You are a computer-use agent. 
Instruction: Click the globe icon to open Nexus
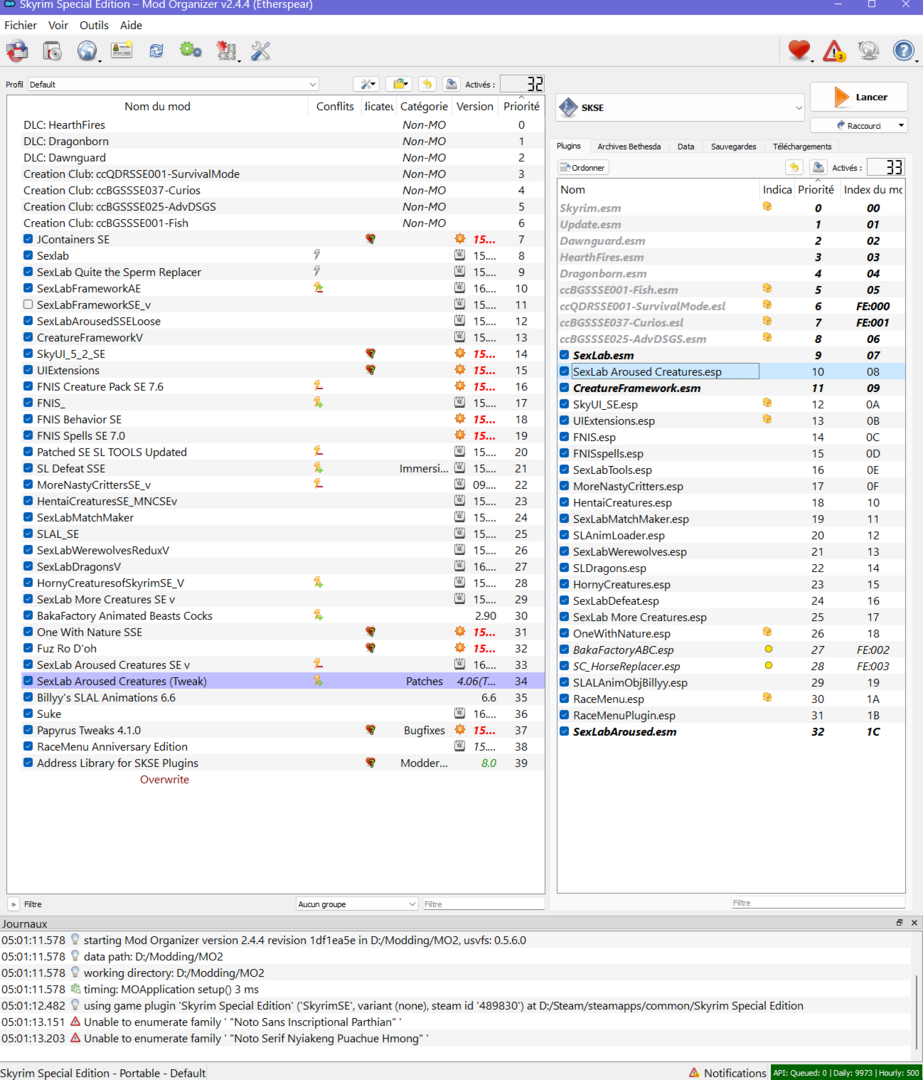(86, 50)
